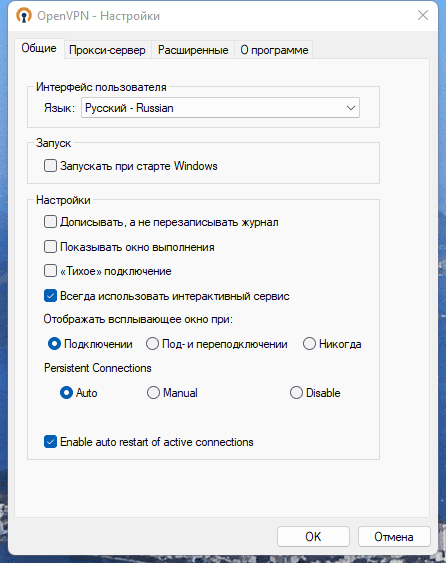
Task: Close the OpenVPN settings window
Action: tap(423, 15)
